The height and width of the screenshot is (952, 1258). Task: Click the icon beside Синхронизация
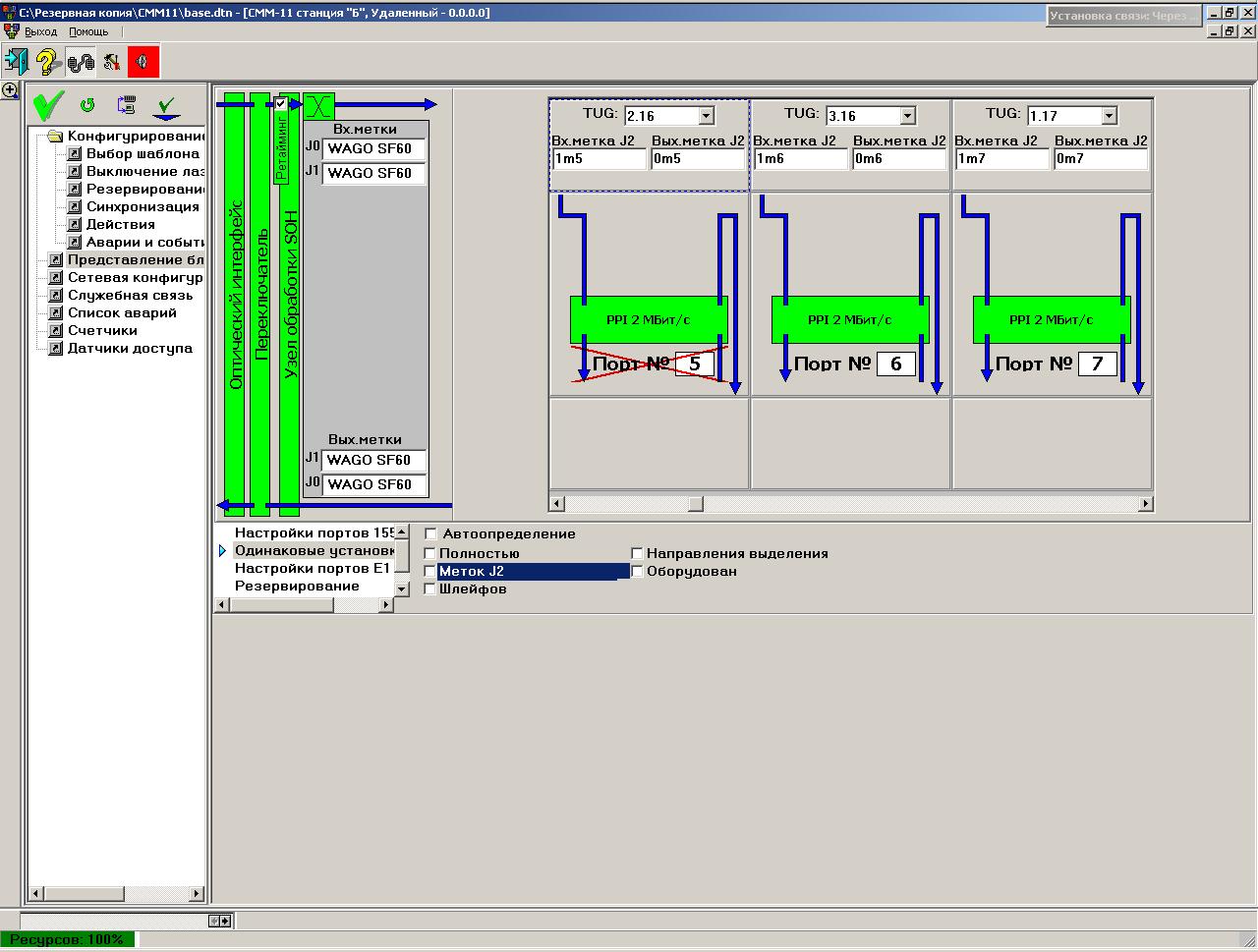(x=74, y=206)
